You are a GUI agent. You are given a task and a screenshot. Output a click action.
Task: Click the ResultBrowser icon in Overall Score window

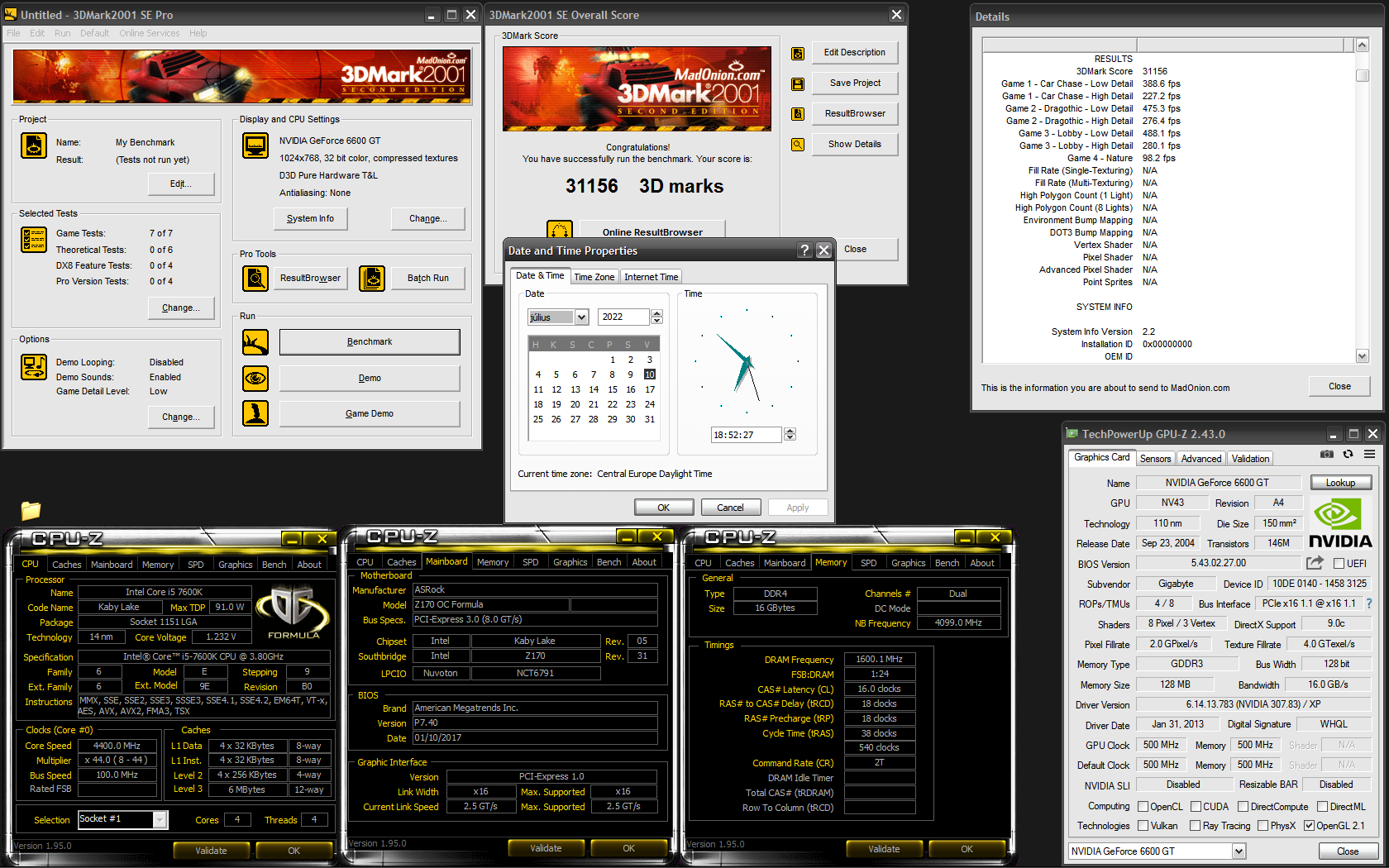coord(798,114)
